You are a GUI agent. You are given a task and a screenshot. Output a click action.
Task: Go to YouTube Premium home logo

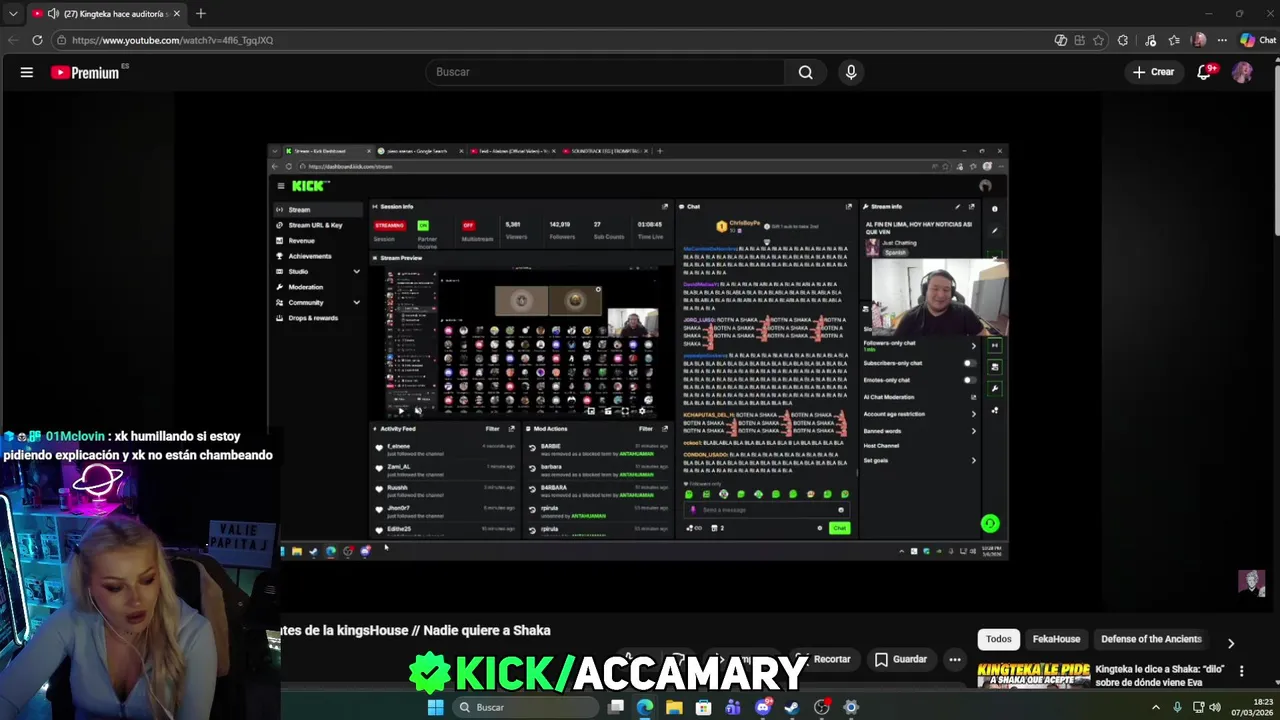pyautogui.click(x=85, y=72)
